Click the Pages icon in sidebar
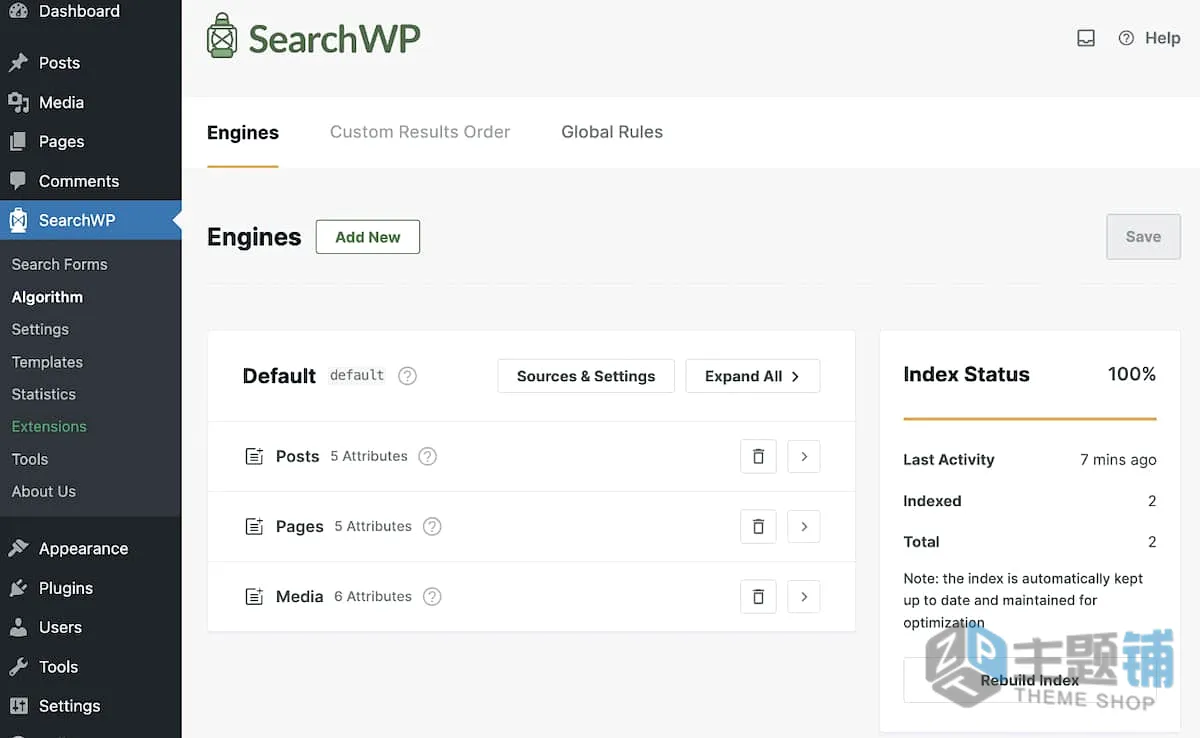This screenshot has height=738, width=1200. (18, 142)
